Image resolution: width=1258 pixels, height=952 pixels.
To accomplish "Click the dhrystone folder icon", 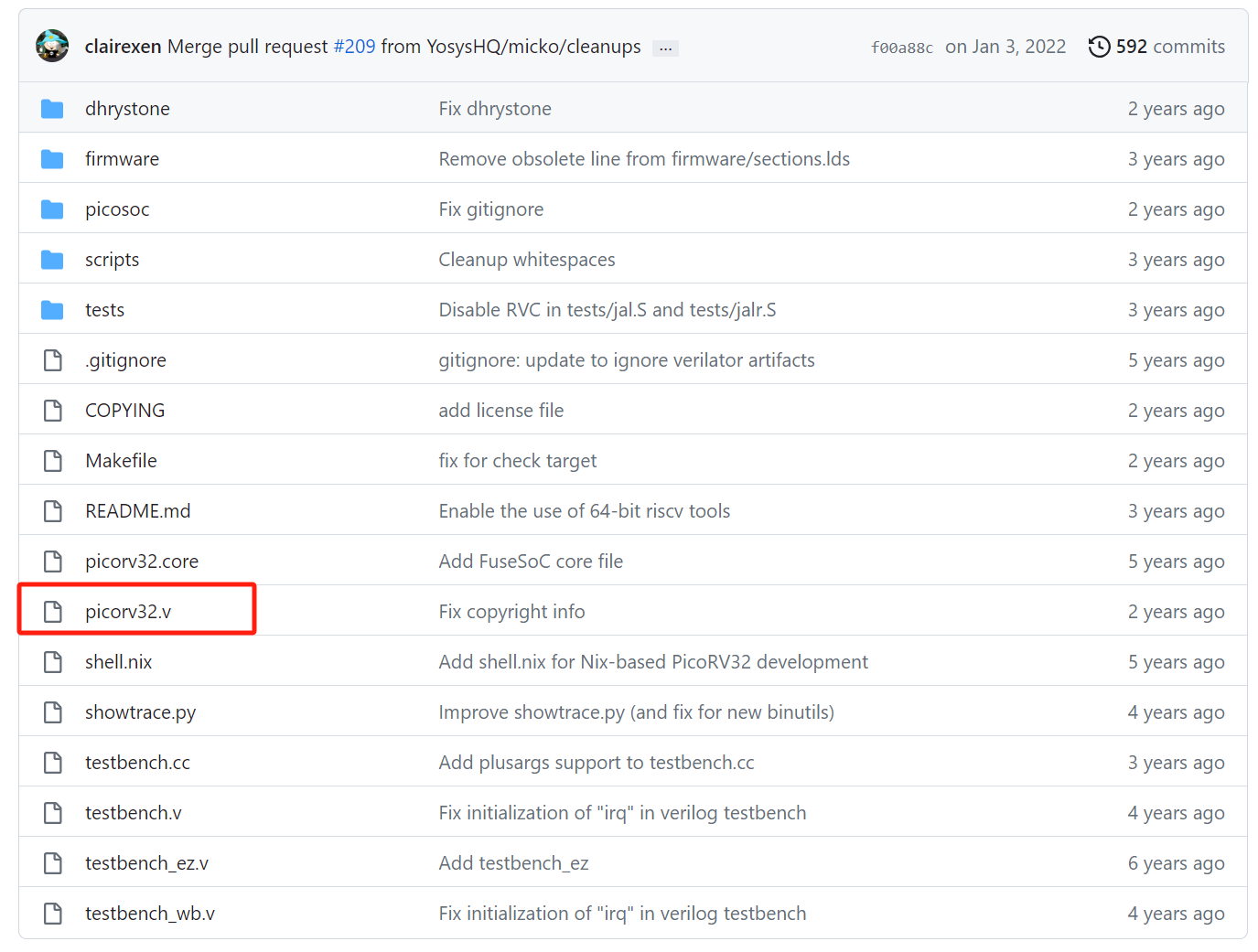I will click(52, 109).
